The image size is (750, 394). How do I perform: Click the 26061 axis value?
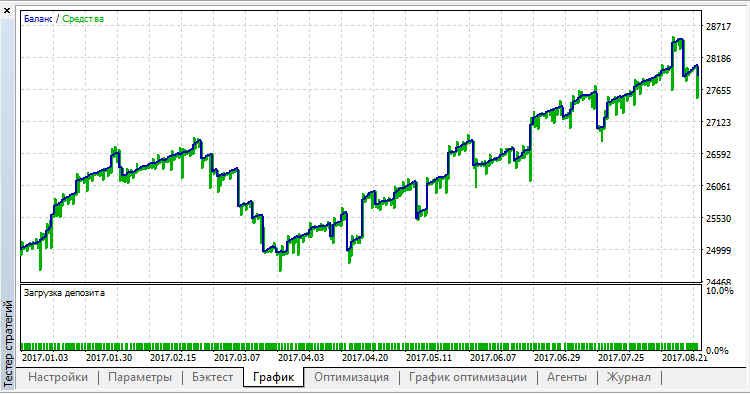pos(718,186)
